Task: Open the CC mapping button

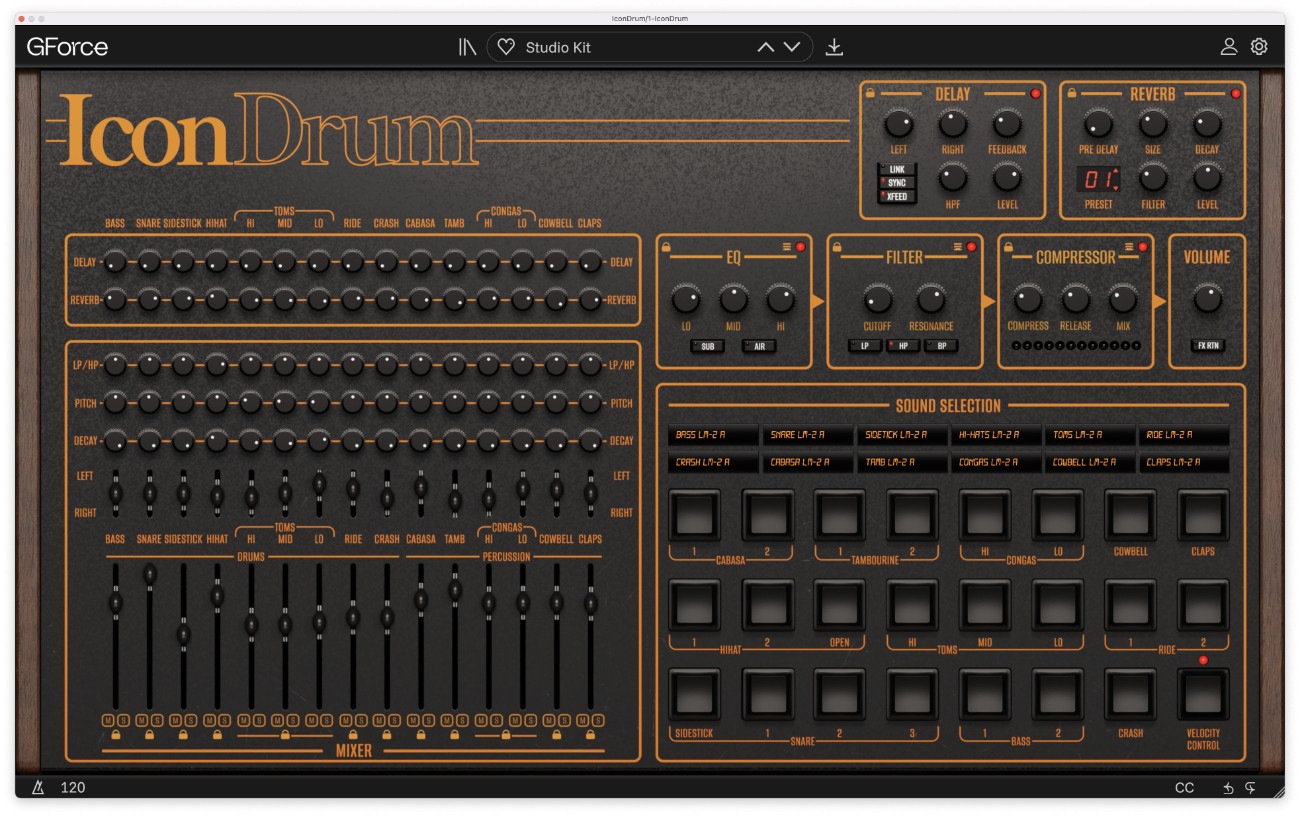Action: [x=1185, y=788]
